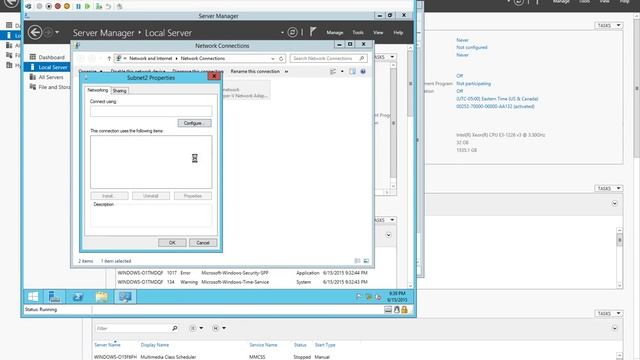Click the green Reset VM icon
Image resolution: width=640 pixels, height=360 pixels.
pyautogui.click(x=87, y=7)
